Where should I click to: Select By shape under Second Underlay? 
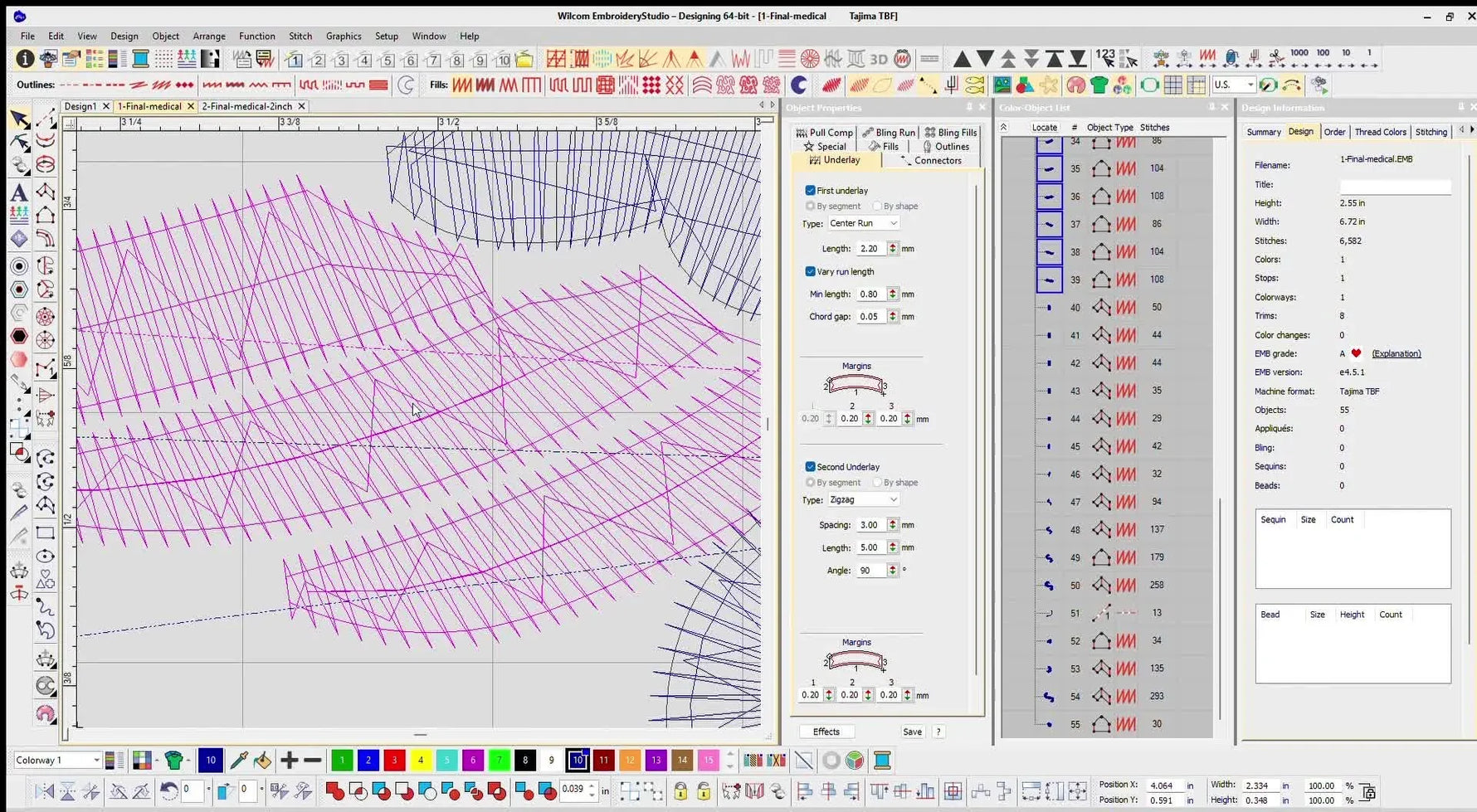[x=894, y=482]
